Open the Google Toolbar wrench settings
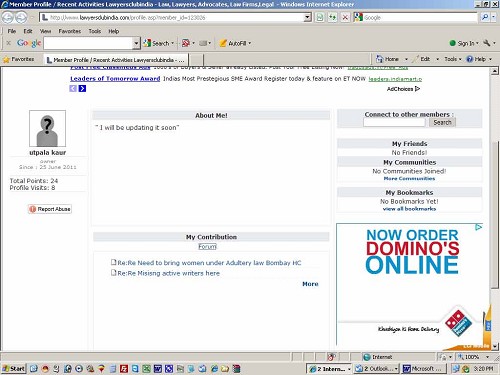500x375 pixels. coord(487,43)
